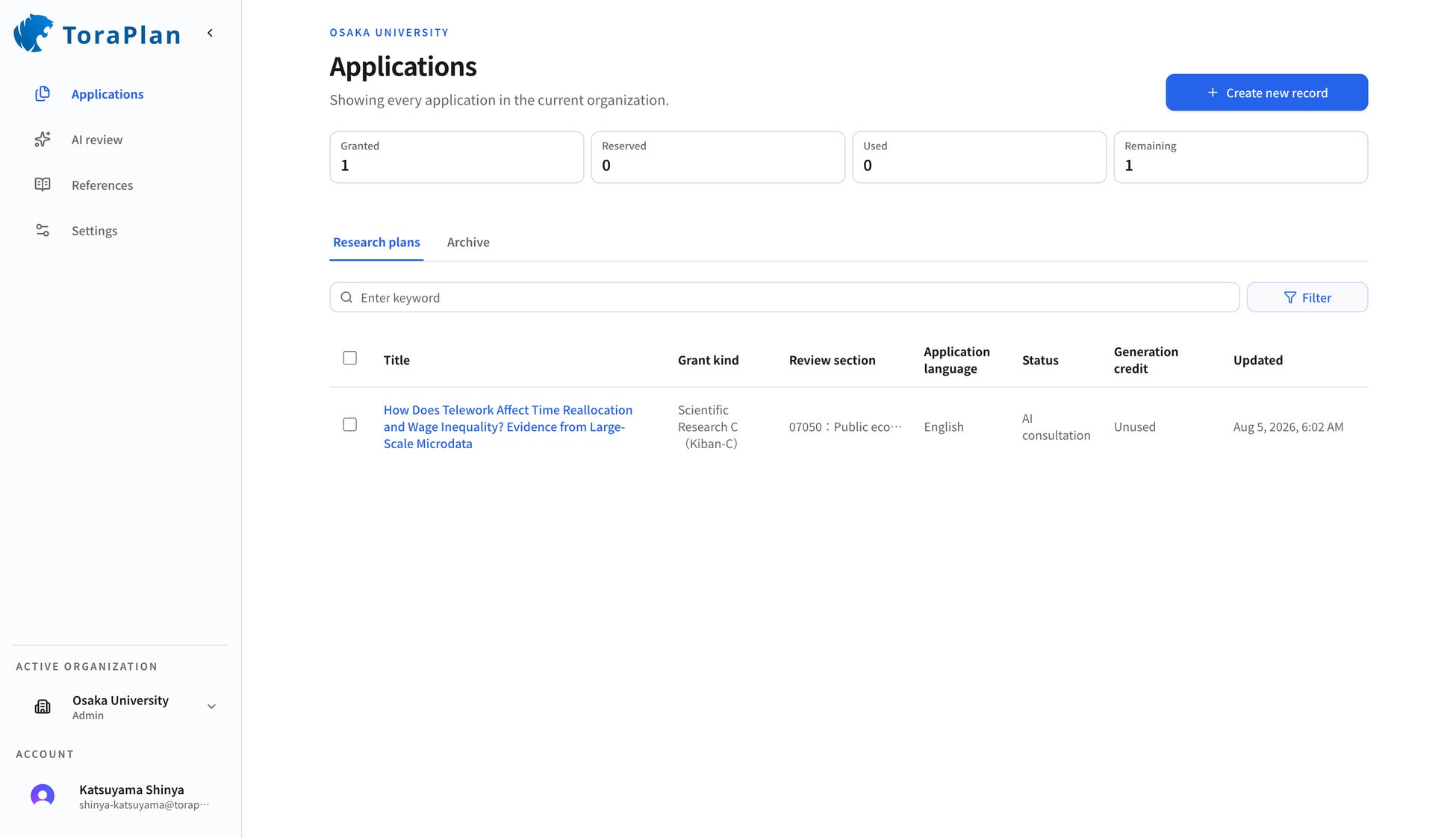Click the AI consultation status cell
Image resolution: width=1456 pixels, height=838 pixels.
1056,426
